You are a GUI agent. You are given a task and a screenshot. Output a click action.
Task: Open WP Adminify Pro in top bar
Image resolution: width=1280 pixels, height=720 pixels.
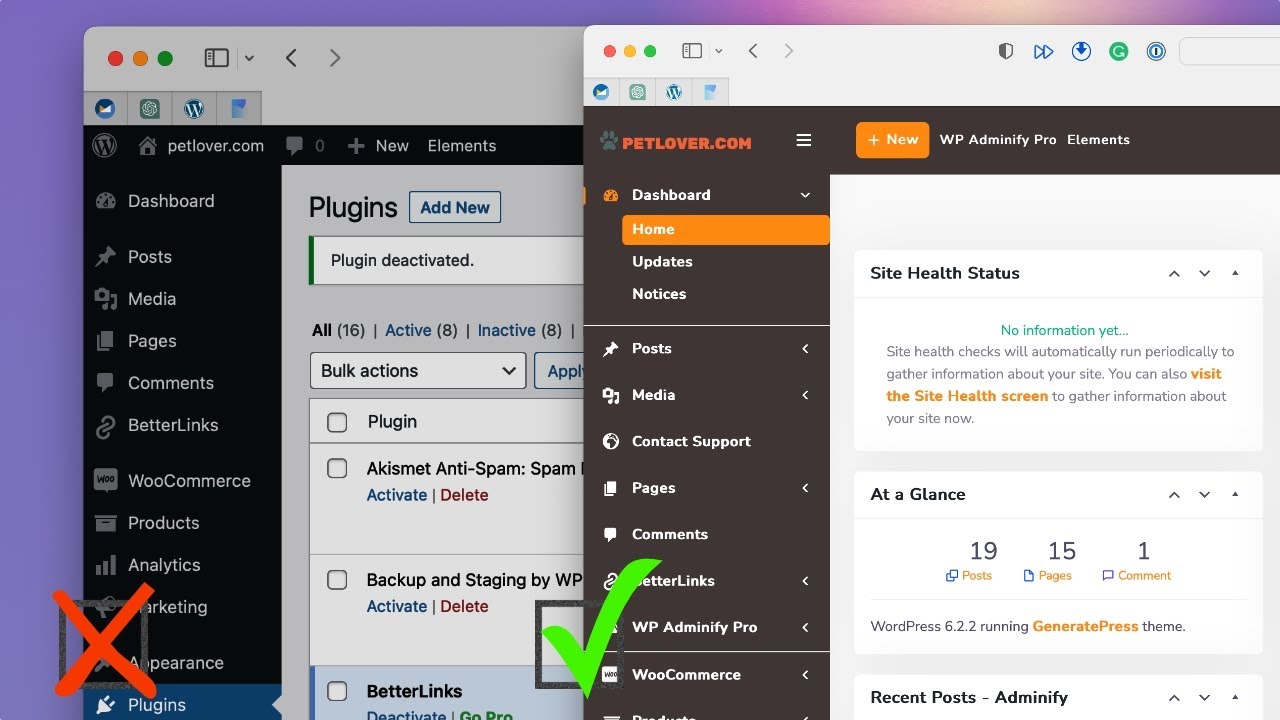pos(998,140)
